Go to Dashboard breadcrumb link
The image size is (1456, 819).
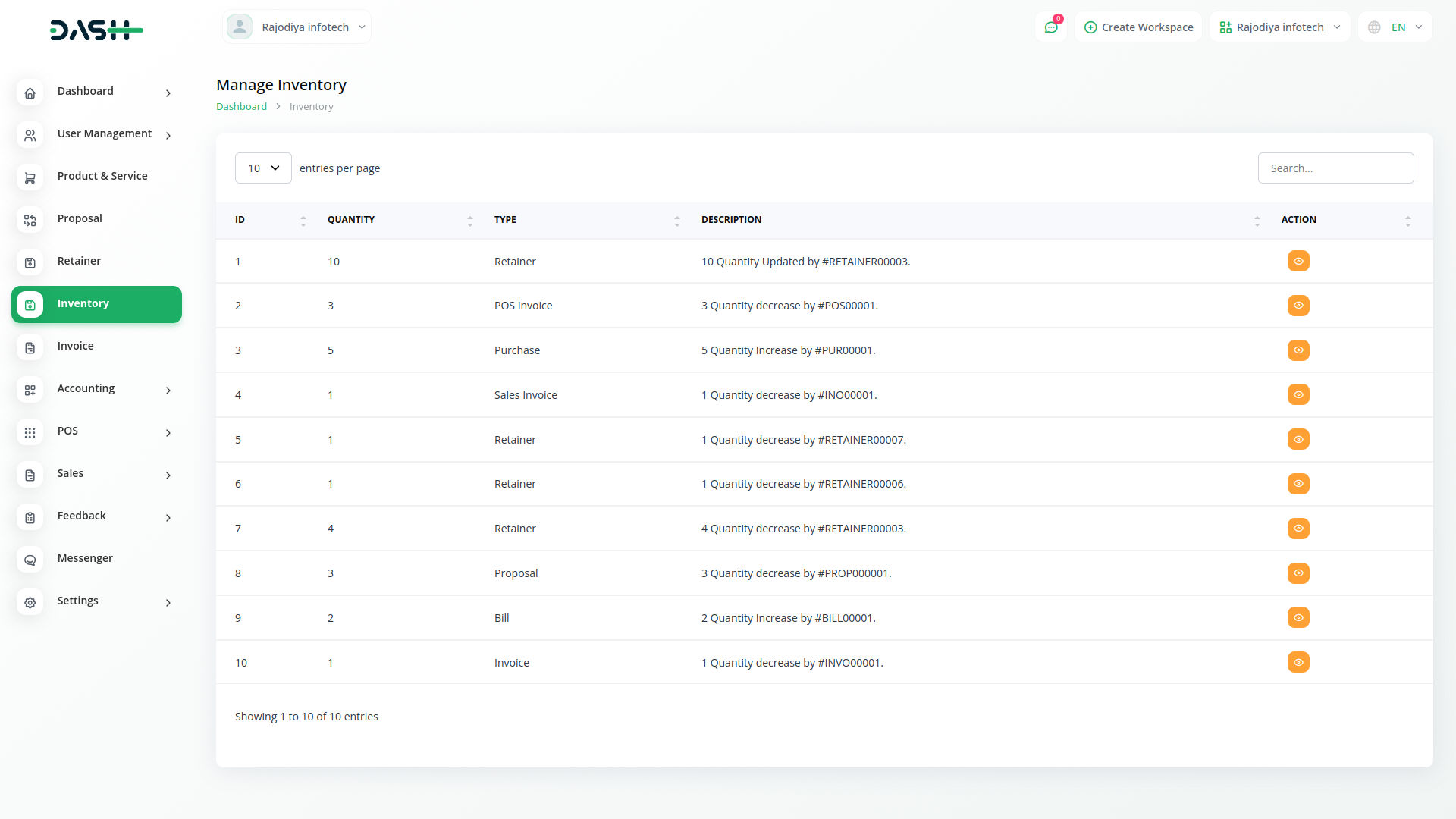point(241,107)
